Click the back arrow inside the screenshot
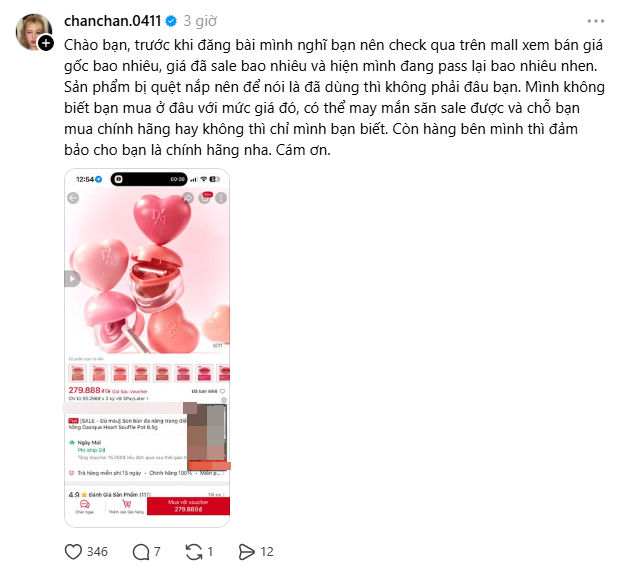Viewport: 624px width, 578px height. [x=73, y=198]
